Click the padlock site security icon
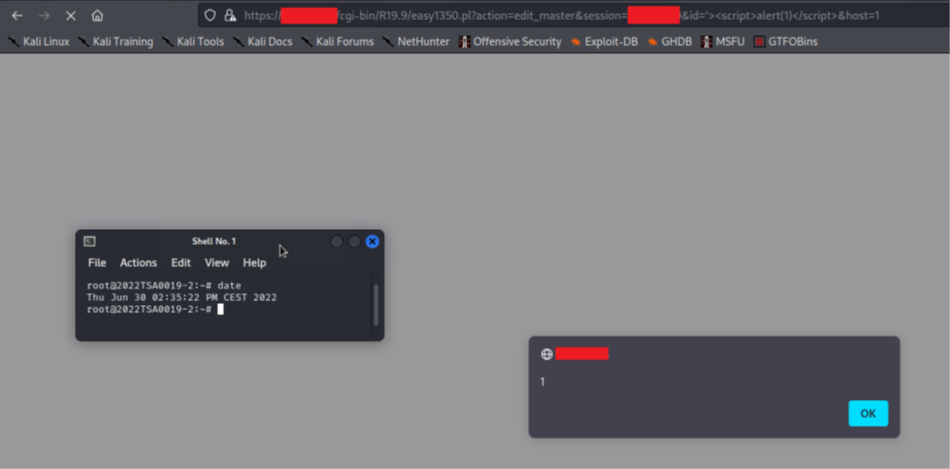950x469 pixels. pyautogui.click(x=230, y=15)
